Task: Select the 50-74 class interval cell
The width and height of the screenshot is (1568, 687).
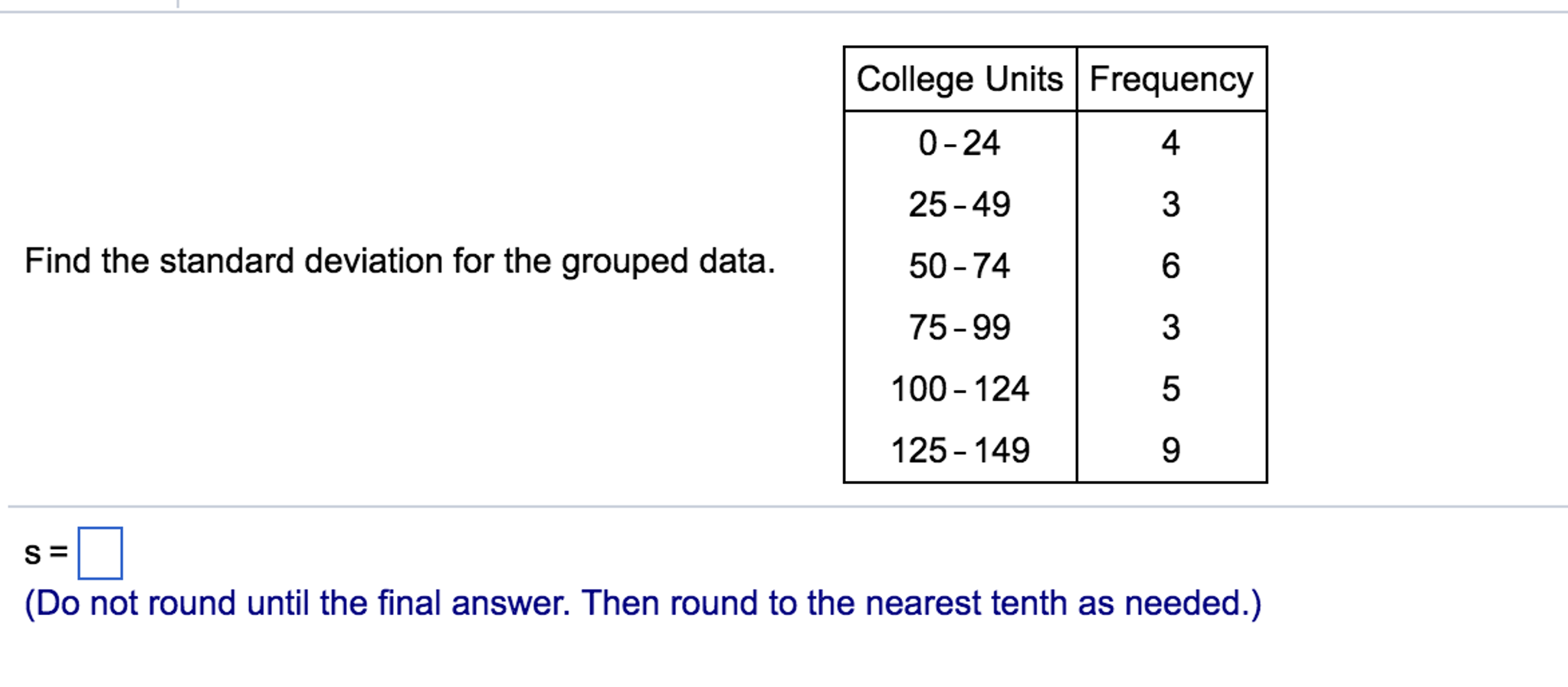Action: pos(959,266)
